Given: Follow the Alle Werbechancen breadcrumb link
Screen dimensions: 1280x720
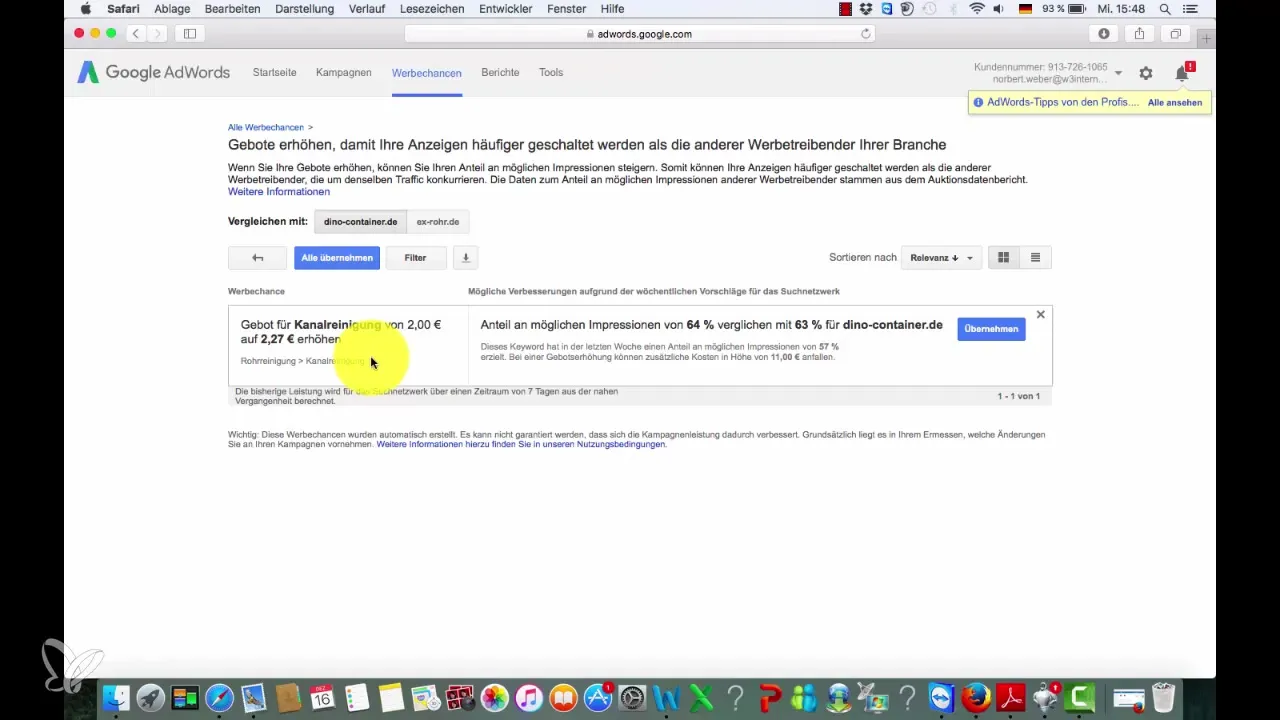Looking at the screenshot, I should (266, 127).
